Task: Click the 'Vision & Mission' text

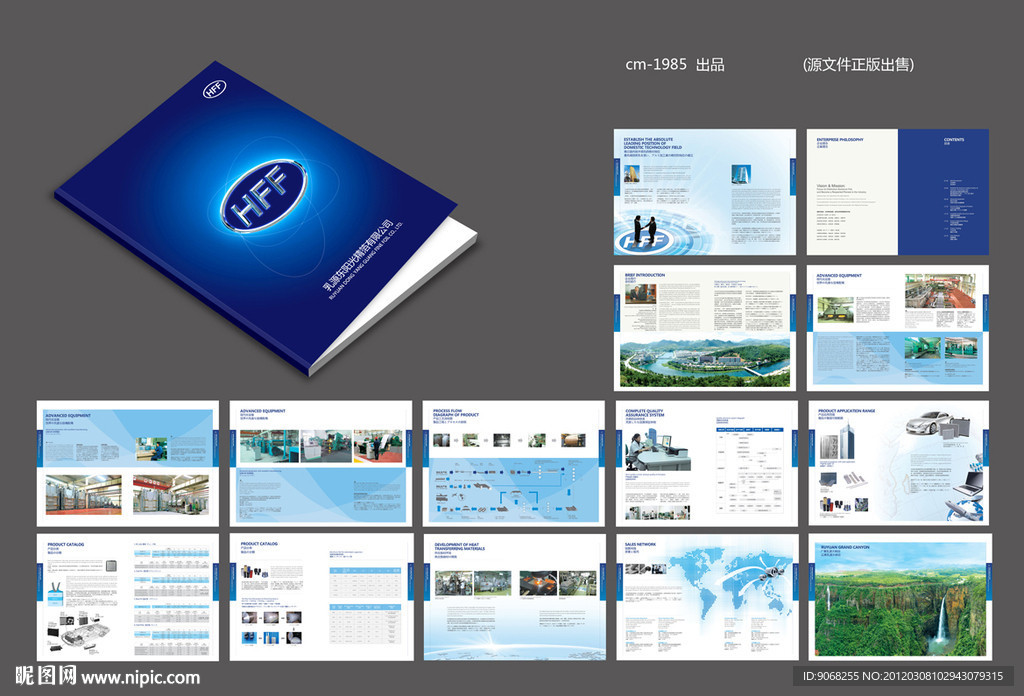Action: coord(830,186)
